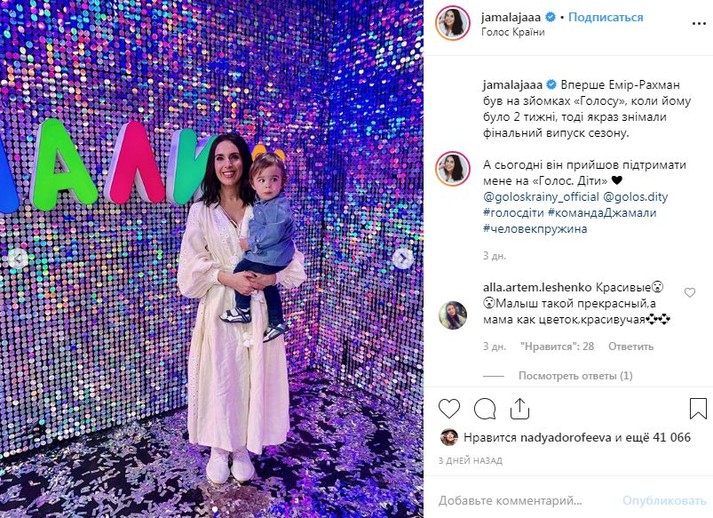Open the three-dots more options menu

click(x=699, y=24)
